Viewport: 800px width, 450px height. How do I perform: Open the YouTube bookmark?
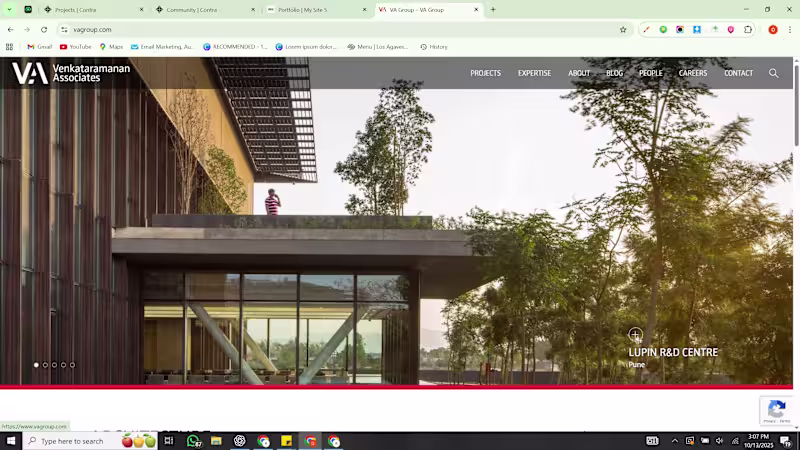point(75,46)
